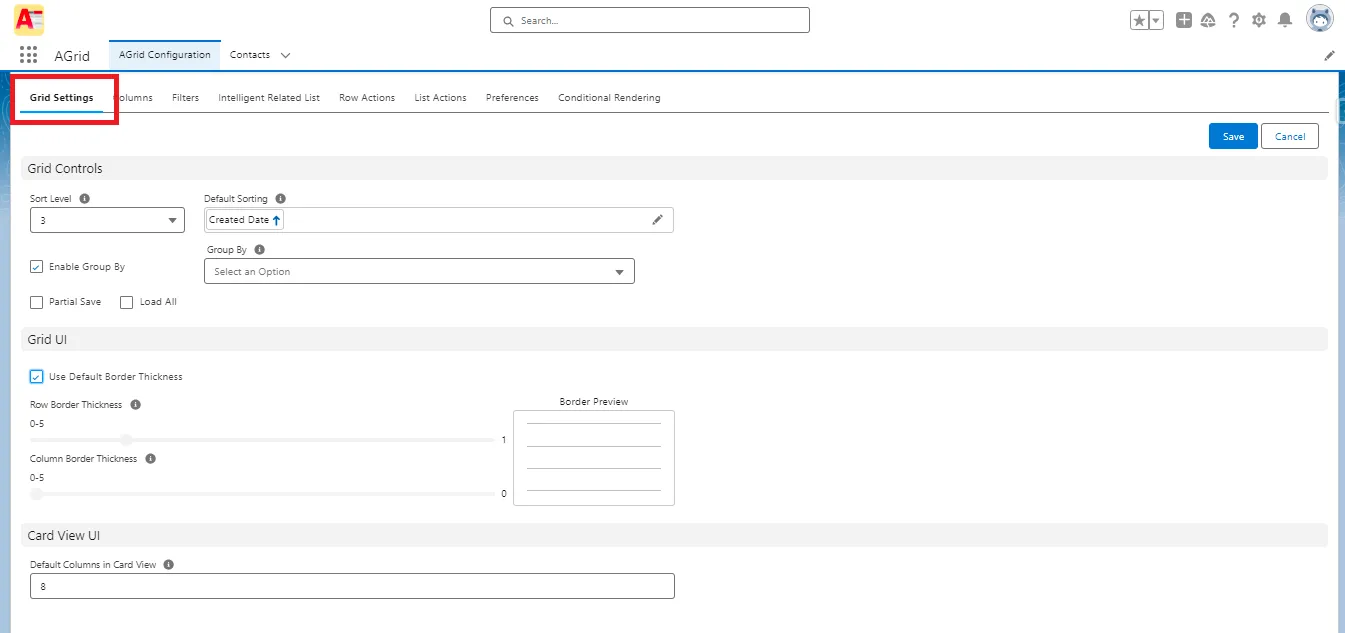Uncheck Use Default Border Thickness
This screenshot has width=1345, height=633.
click(x=36, y=376)
